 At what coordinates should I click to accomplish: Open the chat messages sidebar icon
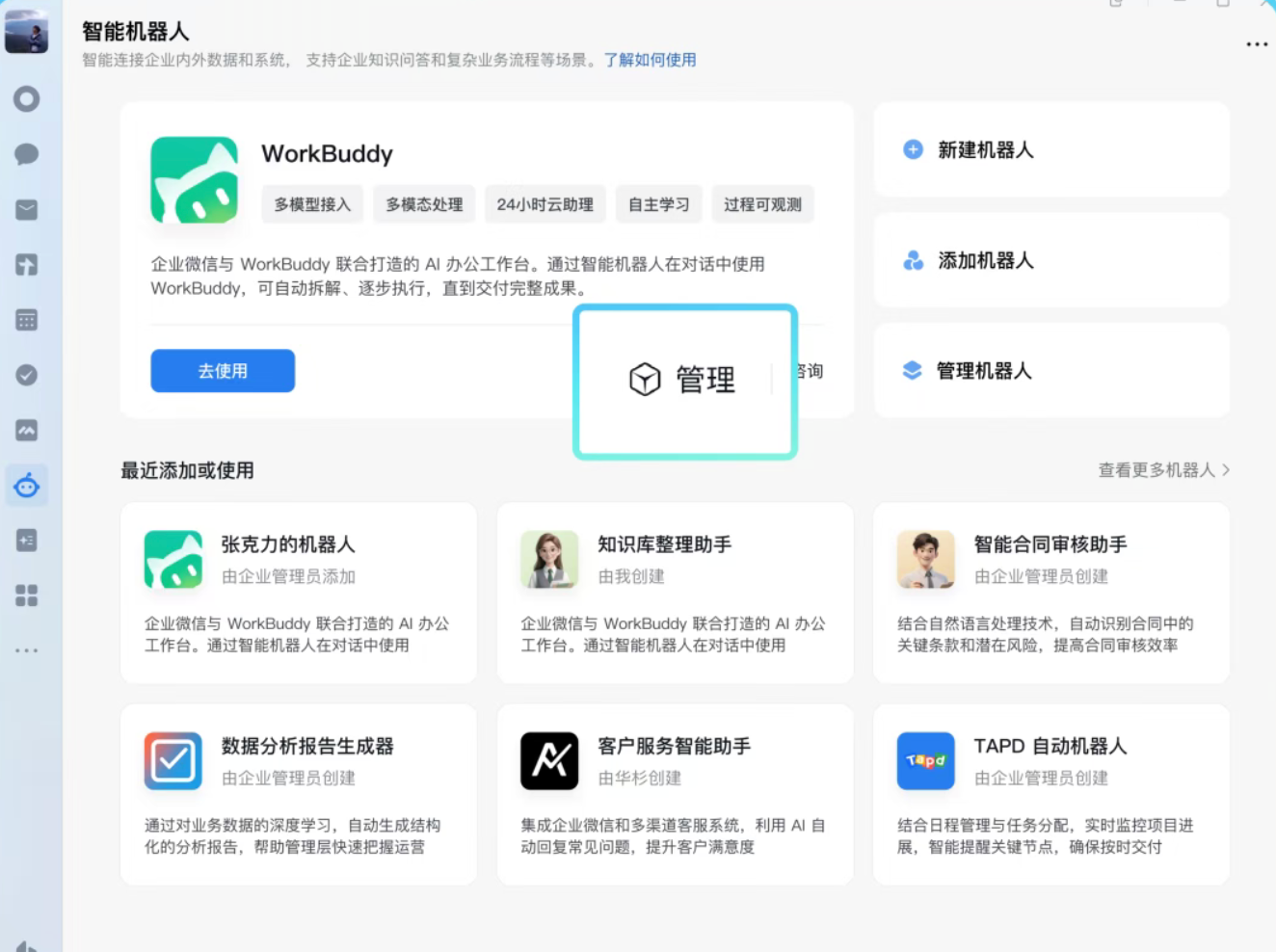click(27, 154)
